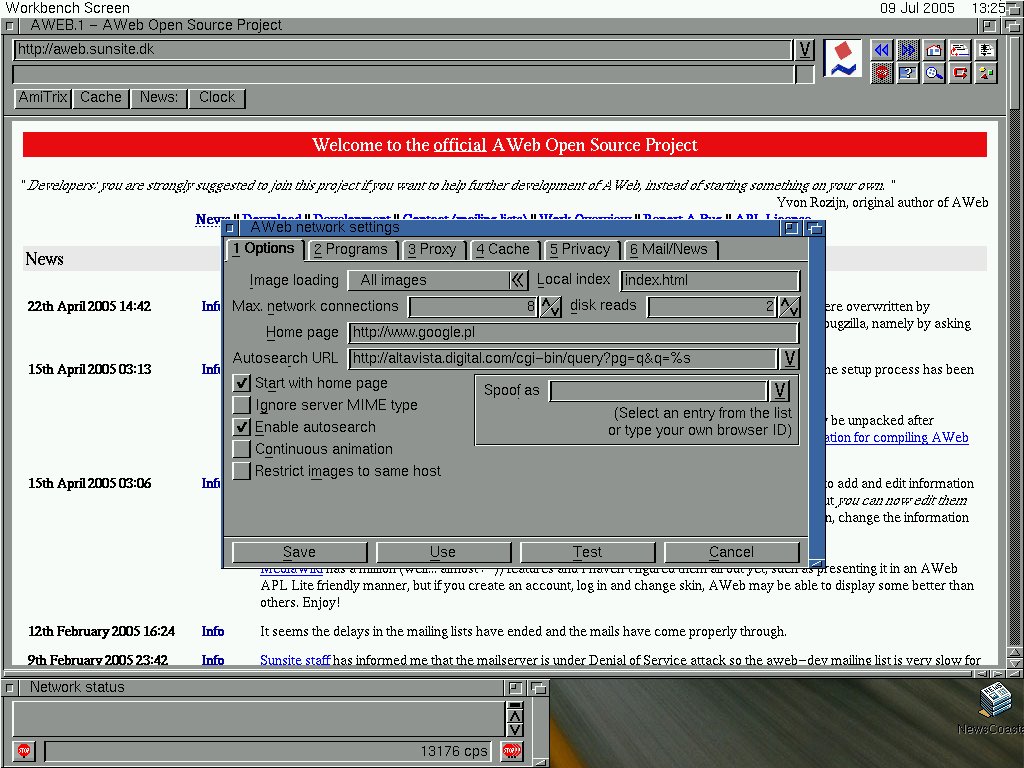This screenshot has width=1024, height=768.
Task: Click the Max. network connections stepper arrows
Action: [550, 306]
